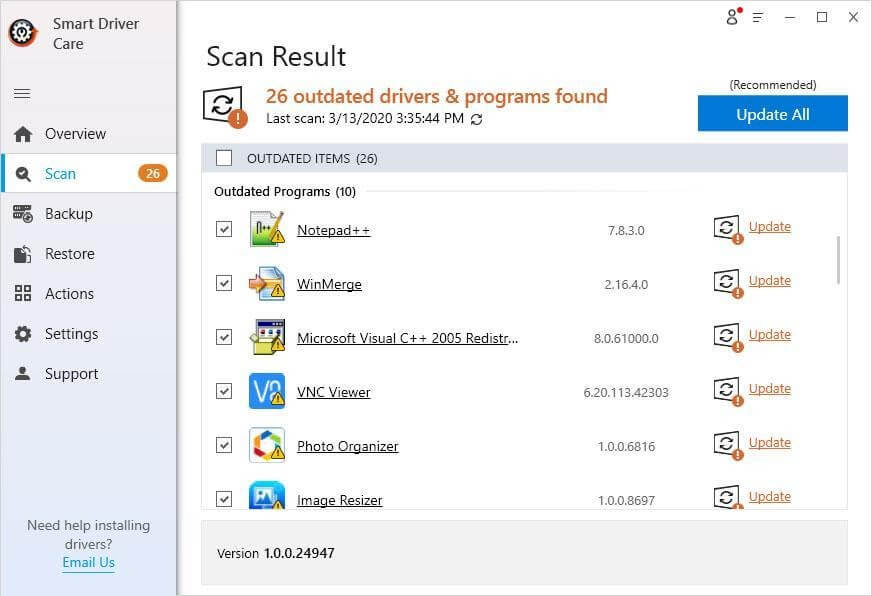Click the results list vertical scrollbar
Image resolution: width=872 pixels, height=596 pixels.
click(838, 260)
